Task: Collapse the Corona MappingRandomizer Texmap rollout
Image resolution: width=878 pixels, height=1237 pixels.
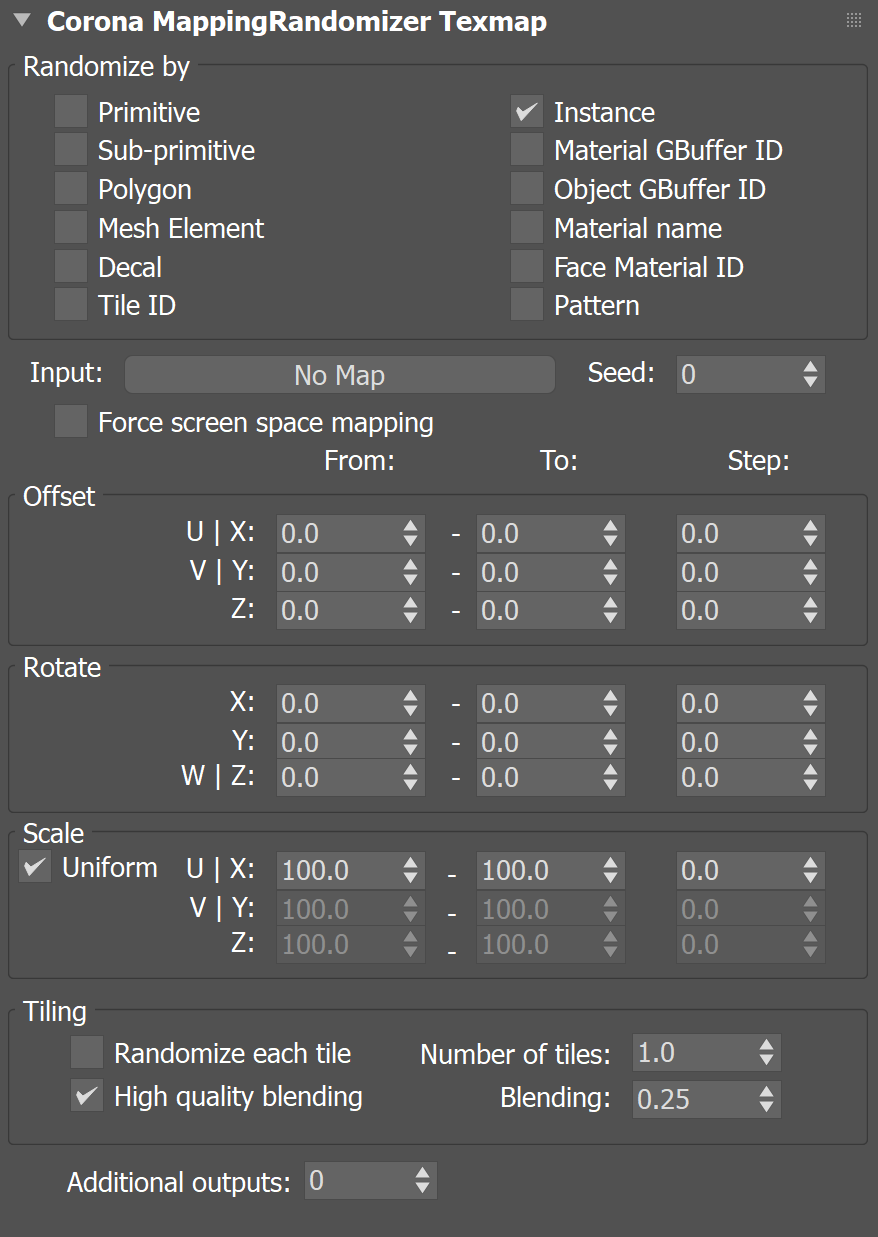Action: click(x=22, y=21)
